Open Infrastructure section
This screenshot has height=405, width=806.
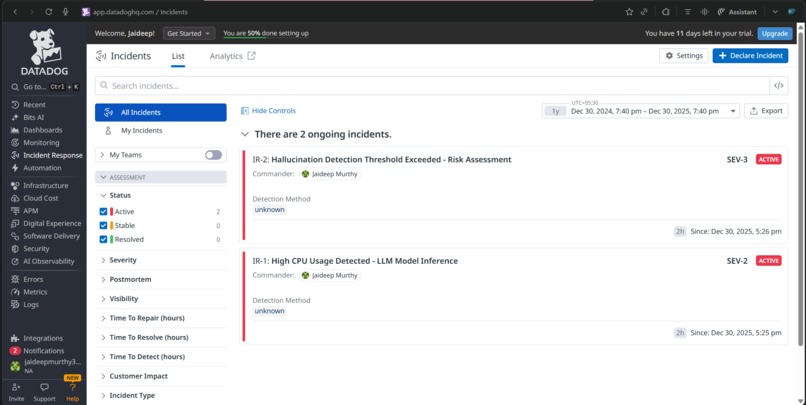click(x=45, y=186)
